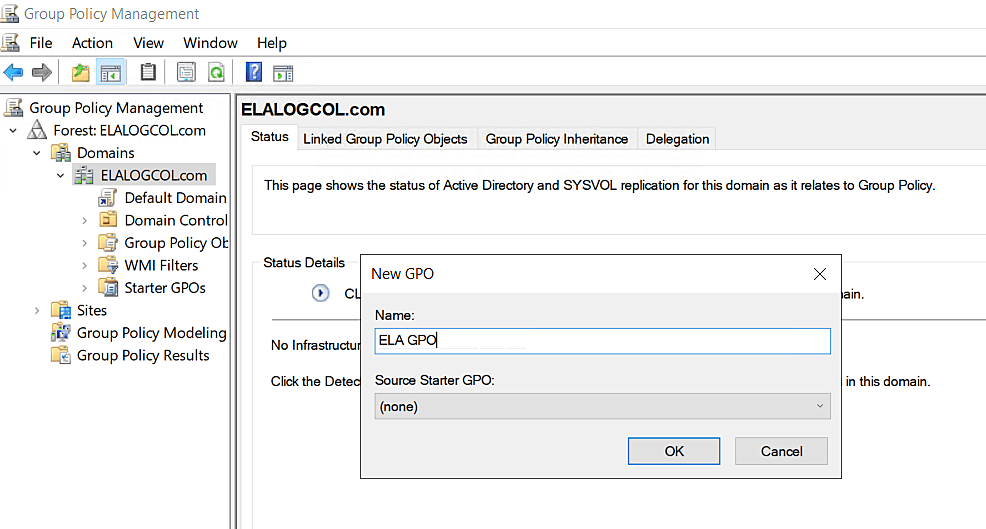Toggle the Show/Hide Console Tree icon
Viewport: 986px width, 529px height.
tap(111, 72)
